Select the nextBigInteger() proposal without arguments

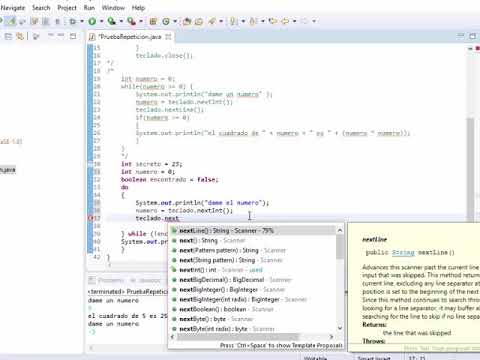coord(252,290)
